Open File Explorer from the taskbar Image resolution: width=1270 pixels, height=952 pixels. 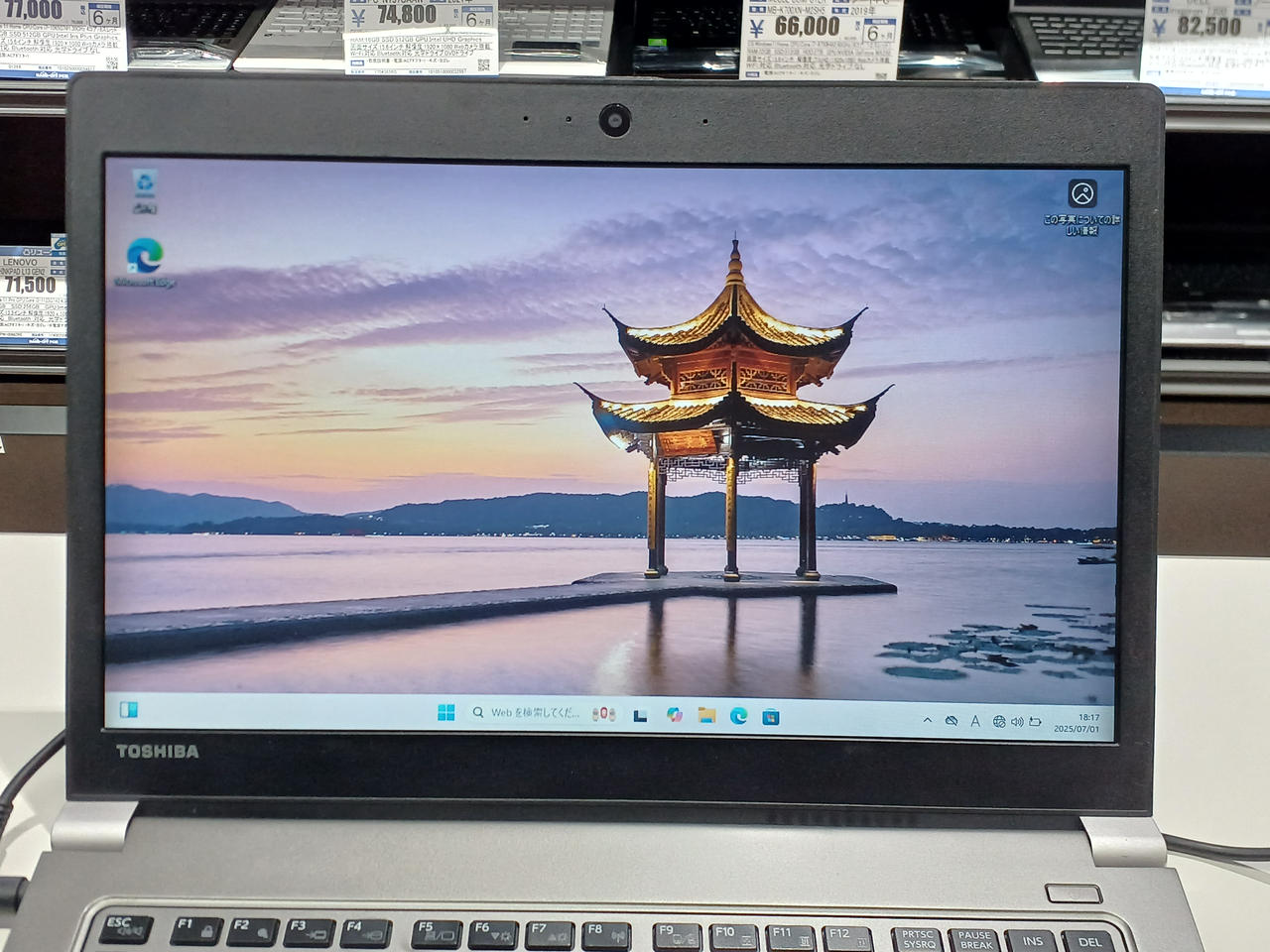coord(706,716)
